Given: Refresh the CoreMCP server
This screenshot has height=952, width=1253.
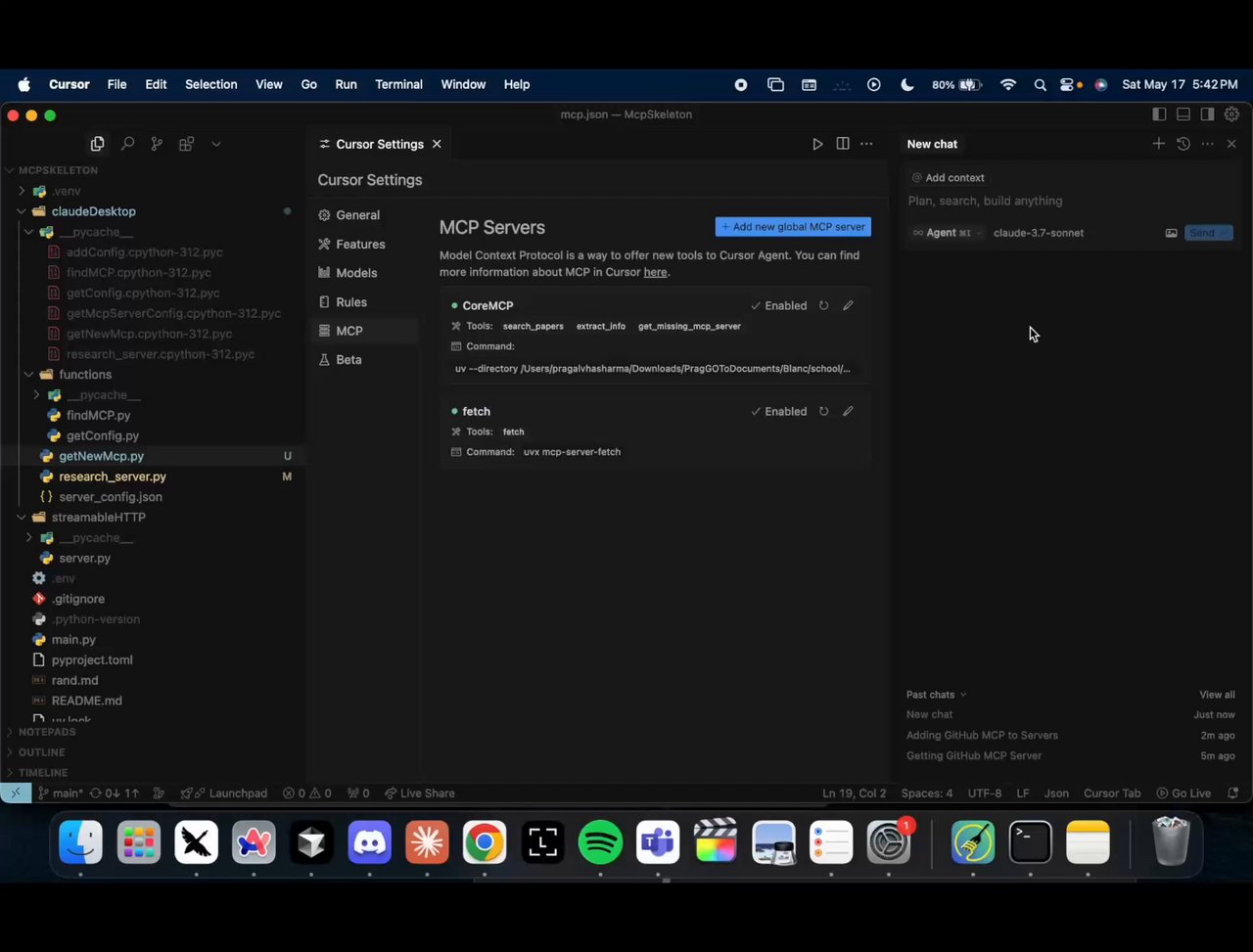Looking at the screenshot, I should click(x=823, y=305).
